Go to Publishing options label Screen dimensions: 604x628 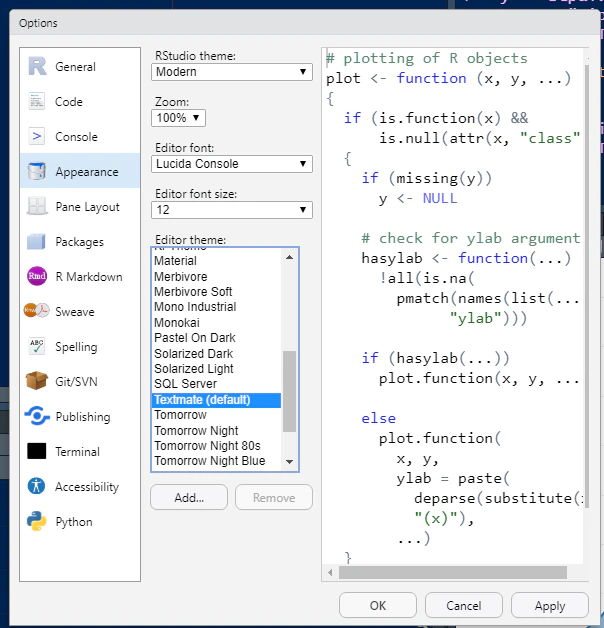coord(83,417)
